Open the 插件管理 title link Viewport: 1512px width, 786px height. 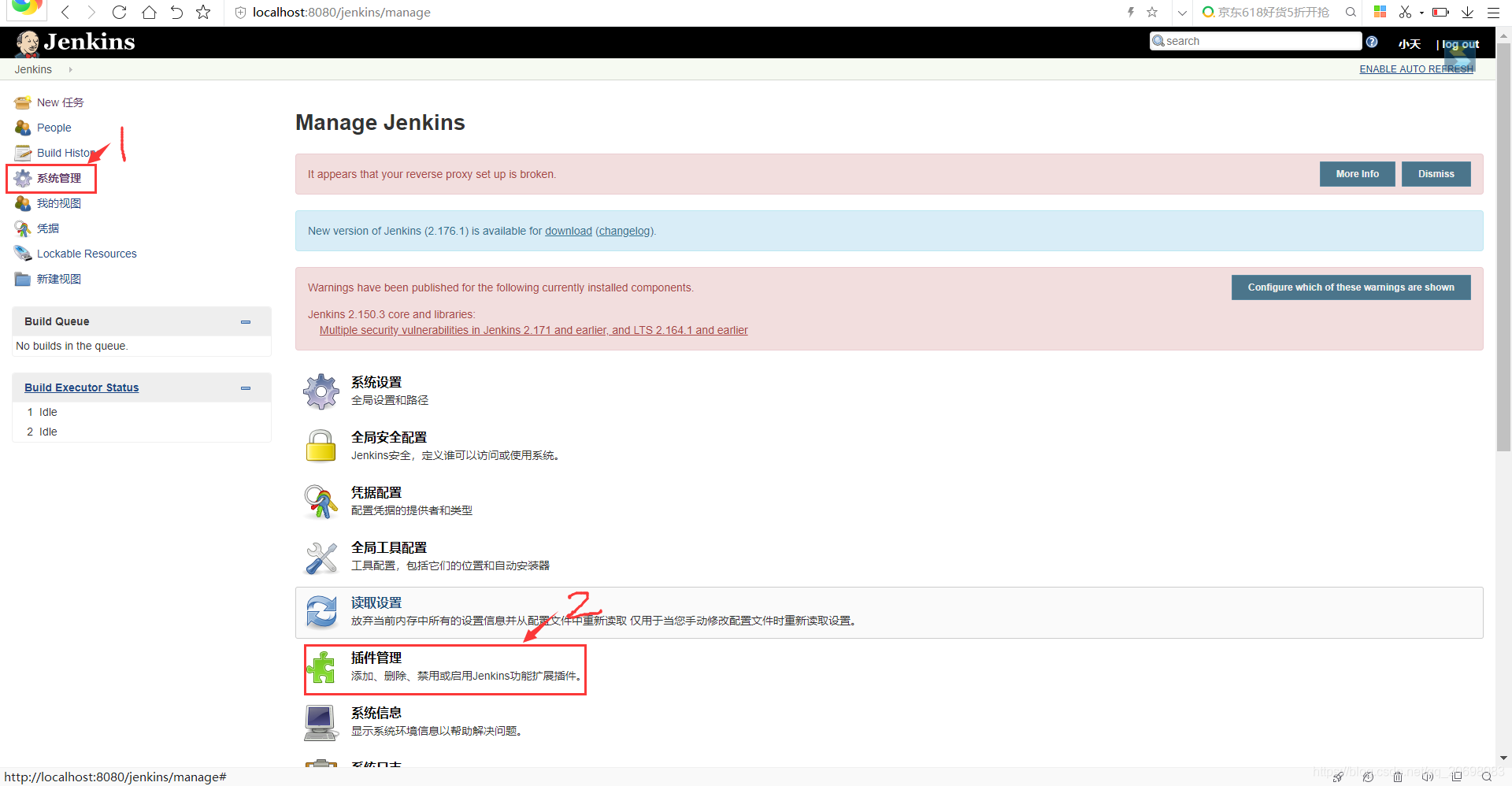(376, 658)
